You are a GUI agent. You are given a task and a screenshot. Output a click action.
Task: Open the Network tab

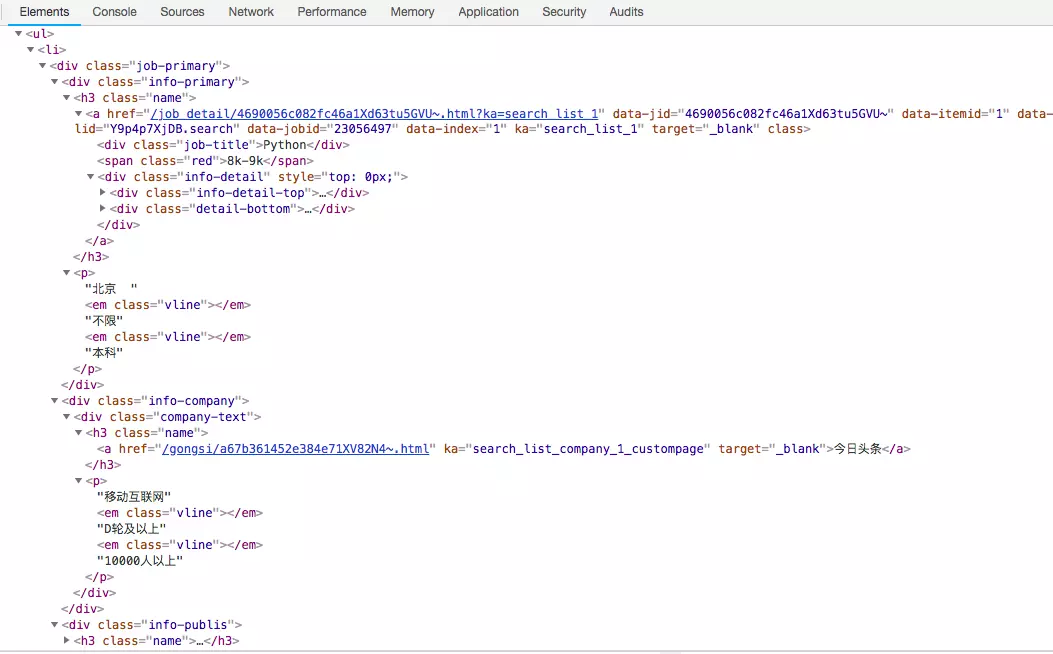coord(250,11)
